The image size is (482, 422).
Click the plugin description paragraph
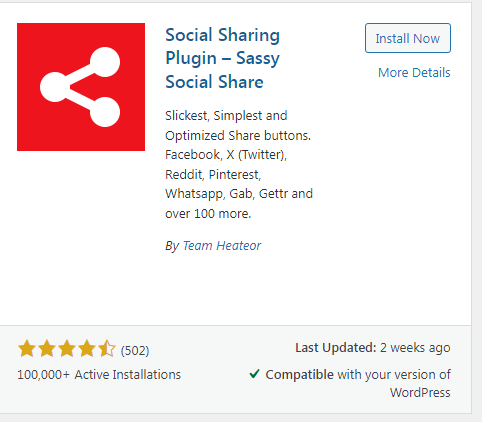(239, 165)
